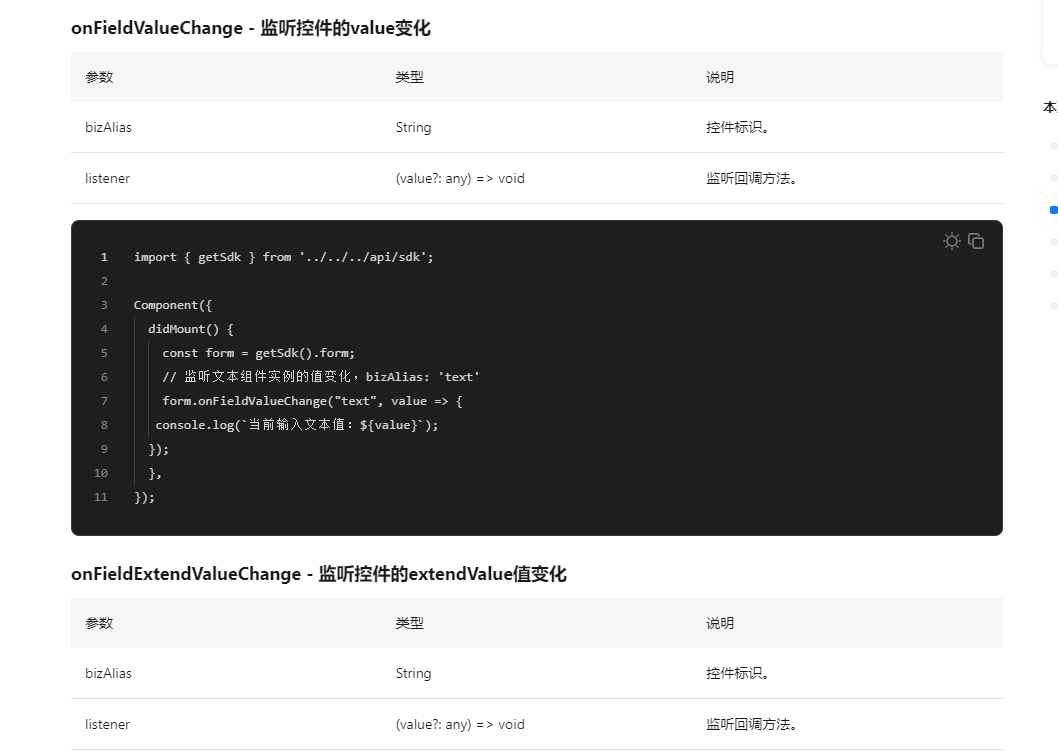The image size is (1058, 754).
Task: Click line number 11 in the code gutter
Action: (100, 497)
